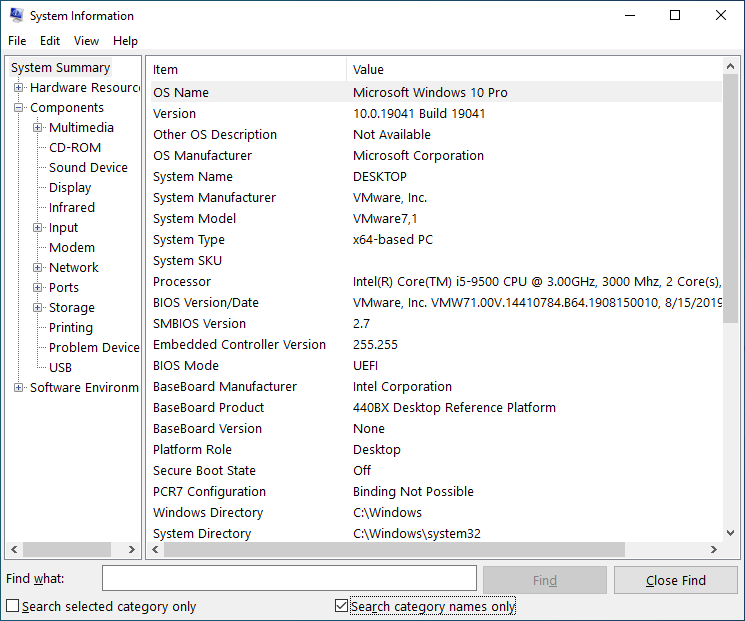Select the BaseBoard Product row
This screenshot has height=621, width=745.
[x=436, y=407]
